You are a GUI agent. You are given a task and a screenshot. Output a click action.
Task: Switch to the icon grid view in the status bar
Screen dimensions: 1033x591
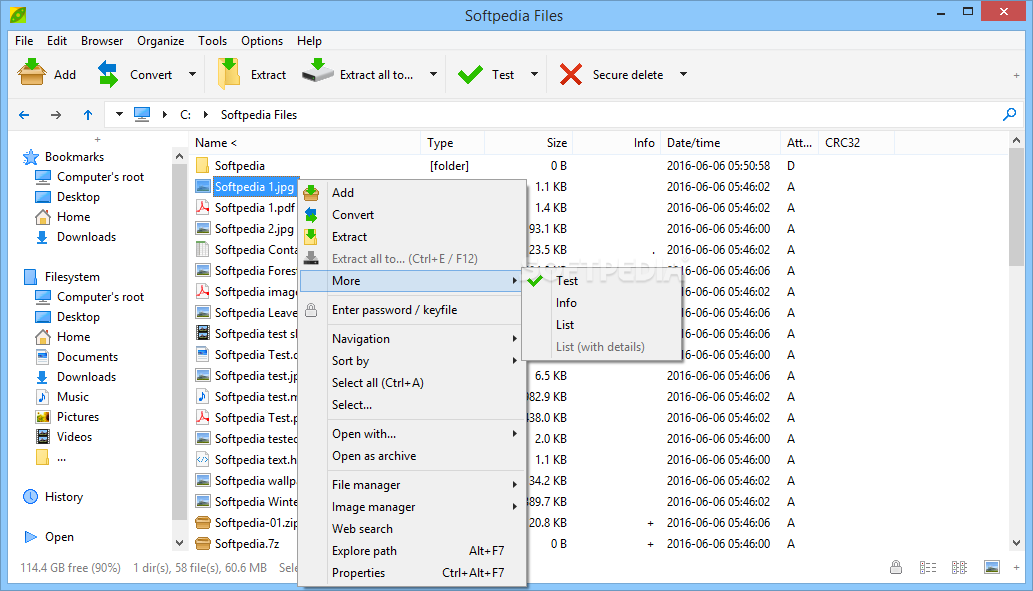[x=959, y=567]
